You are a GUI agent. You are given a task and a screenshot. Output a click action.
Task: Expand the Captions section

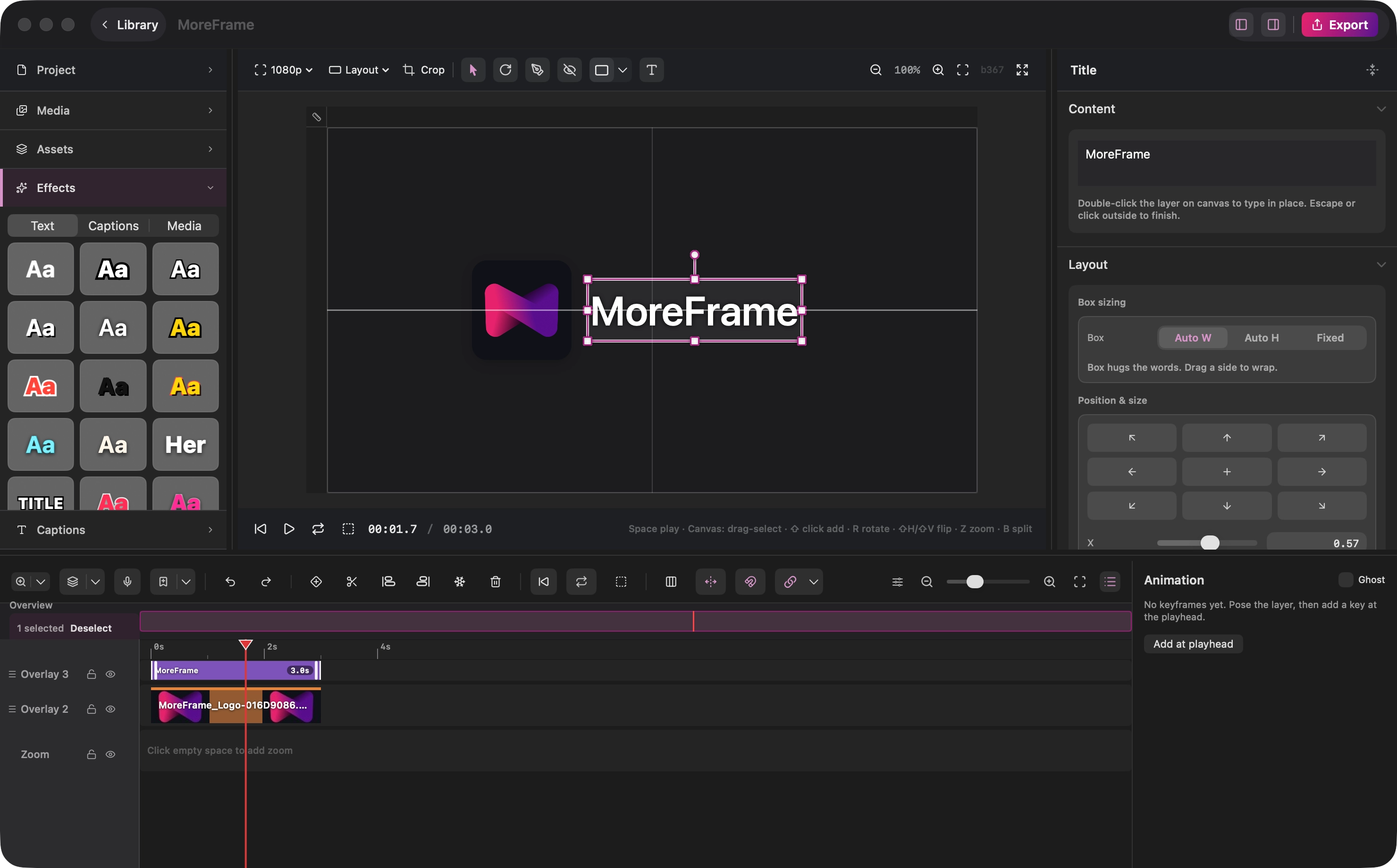point(114,530)
